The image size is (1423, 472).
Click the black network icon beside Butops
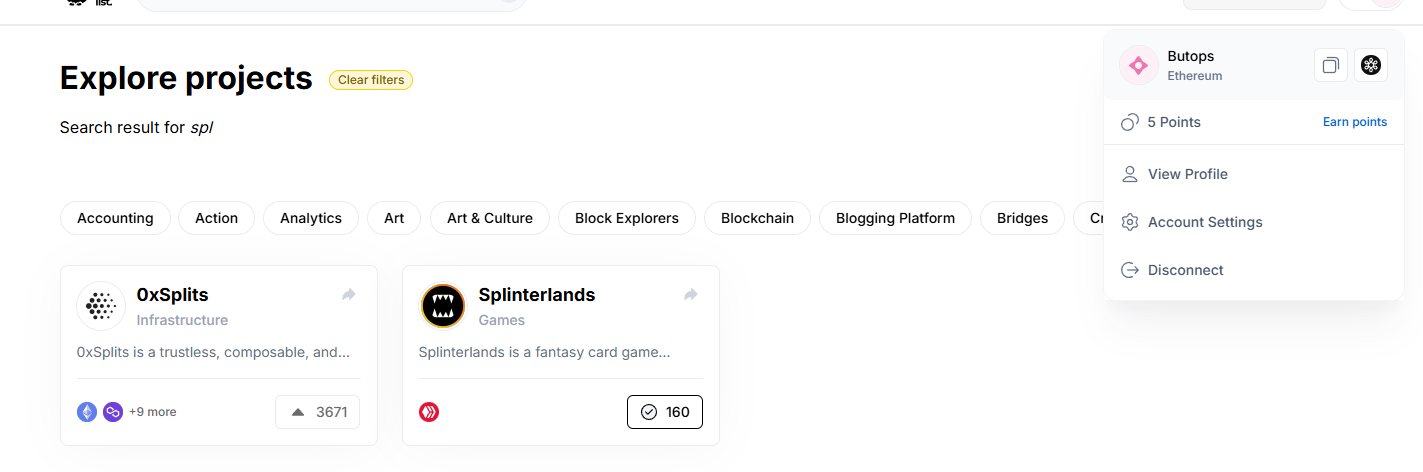pyautogui.click(x=1371, y=66)
